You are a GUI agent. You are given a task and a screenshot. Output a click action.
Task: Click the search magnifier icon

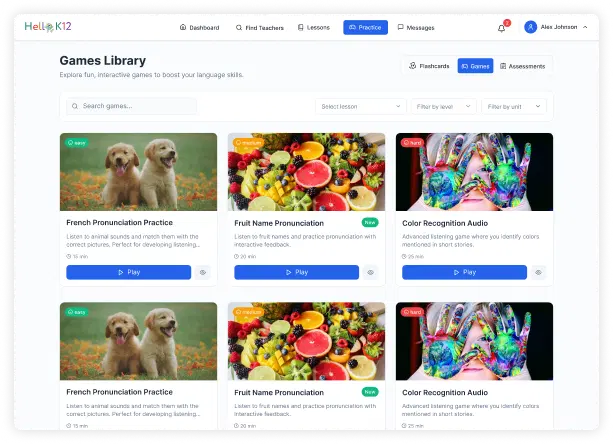tap(75, 106)
